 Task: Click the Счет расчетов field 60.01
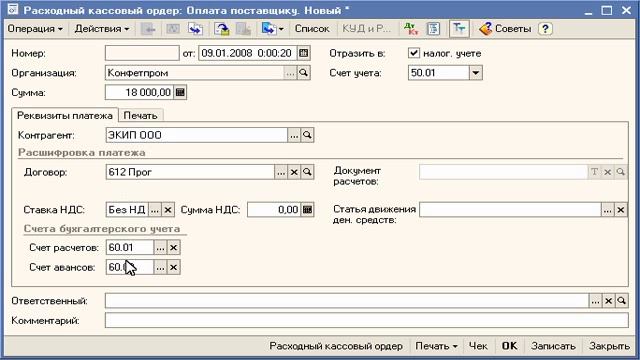[130, 247]
